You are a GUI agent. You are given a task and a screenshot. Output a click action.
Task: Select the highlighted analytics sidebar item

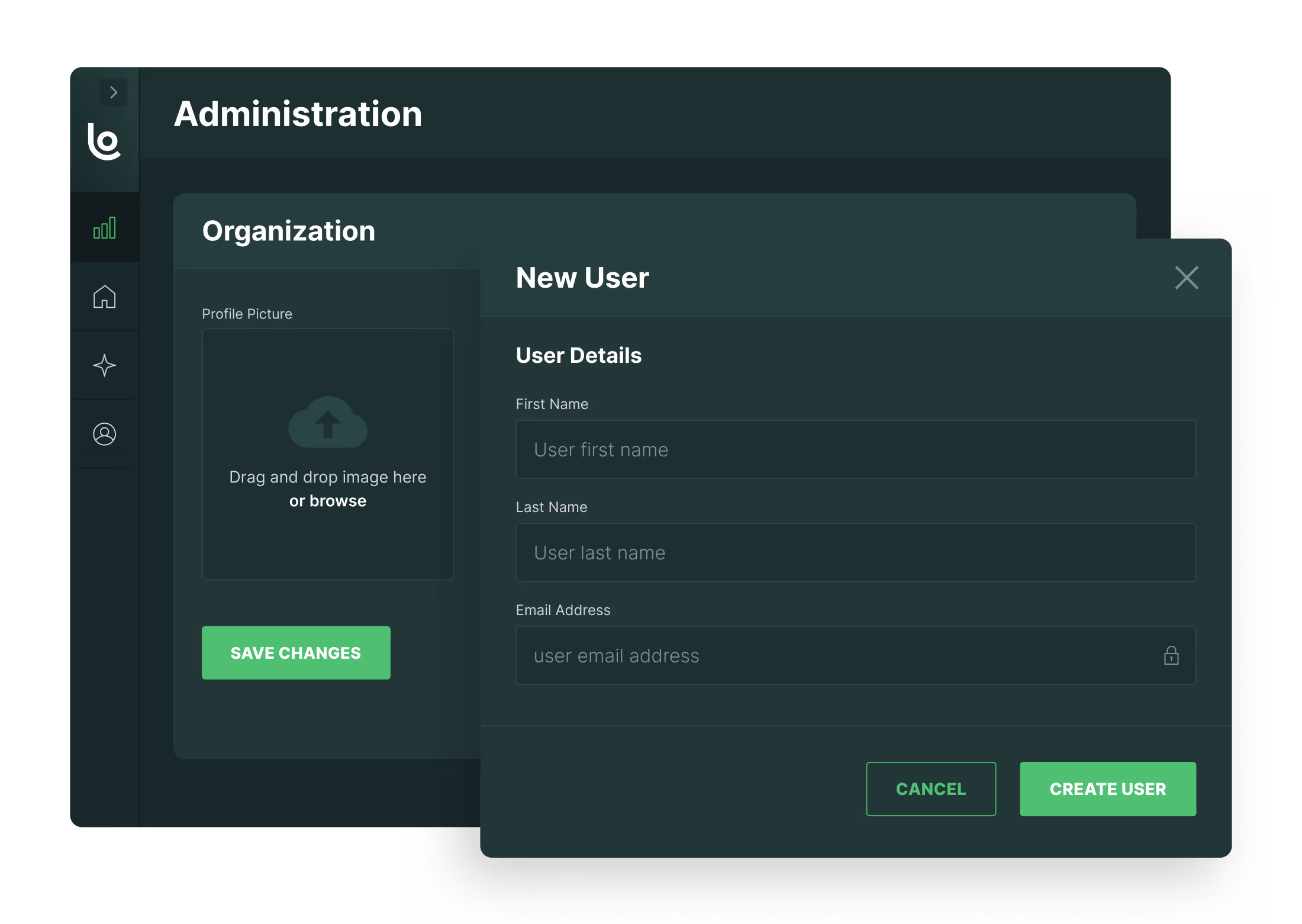point(104,227)
